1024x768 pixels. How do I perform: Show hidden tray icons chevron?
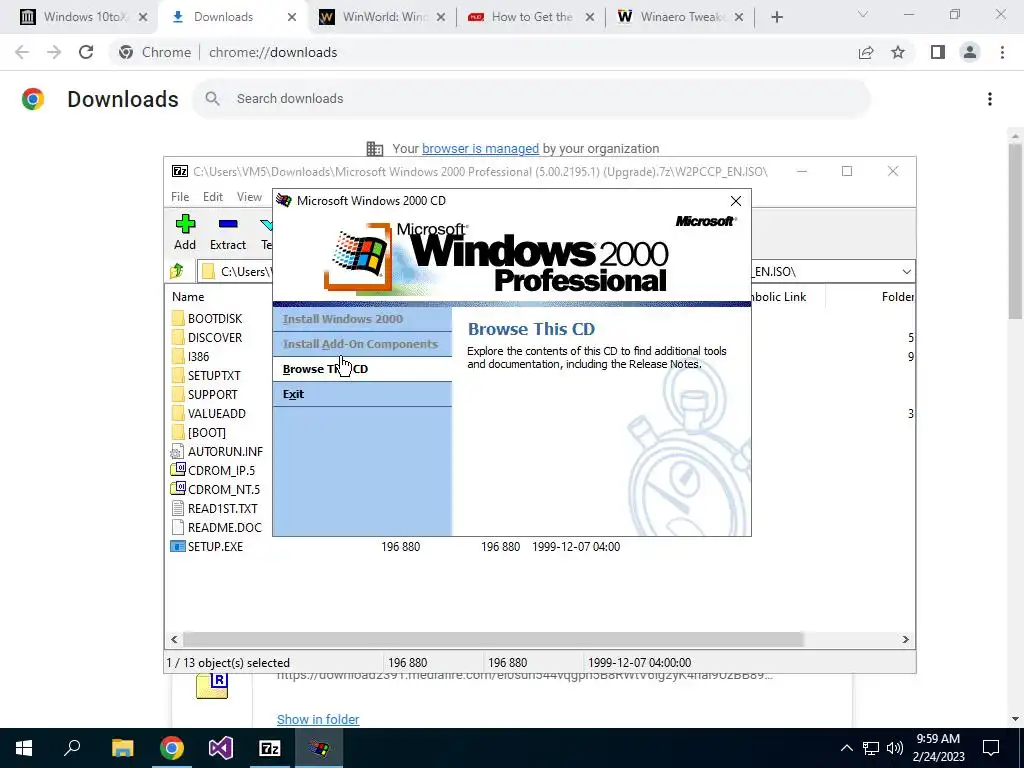click(846, 748)
